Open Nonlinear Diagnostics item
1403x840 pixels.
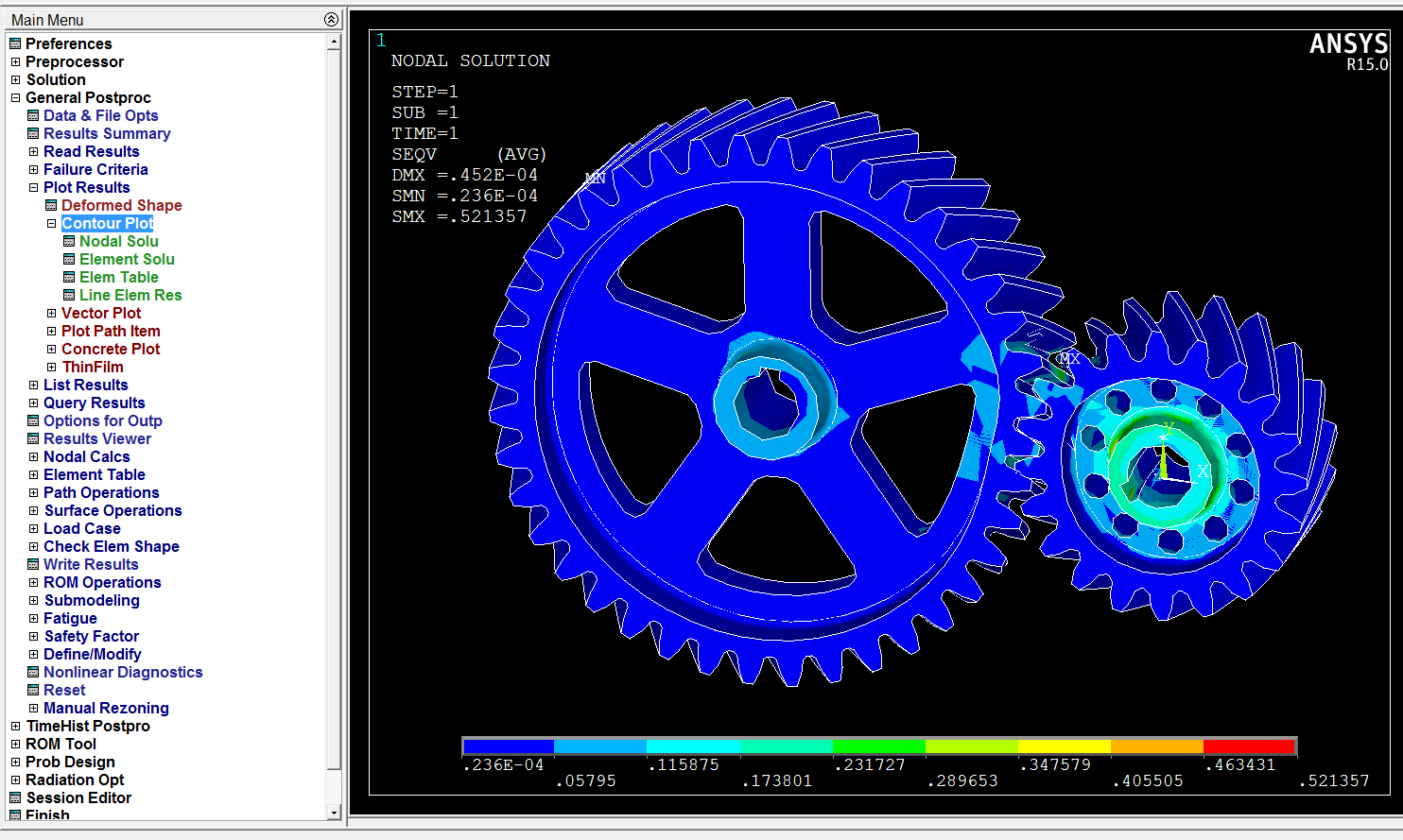(123, 672)
